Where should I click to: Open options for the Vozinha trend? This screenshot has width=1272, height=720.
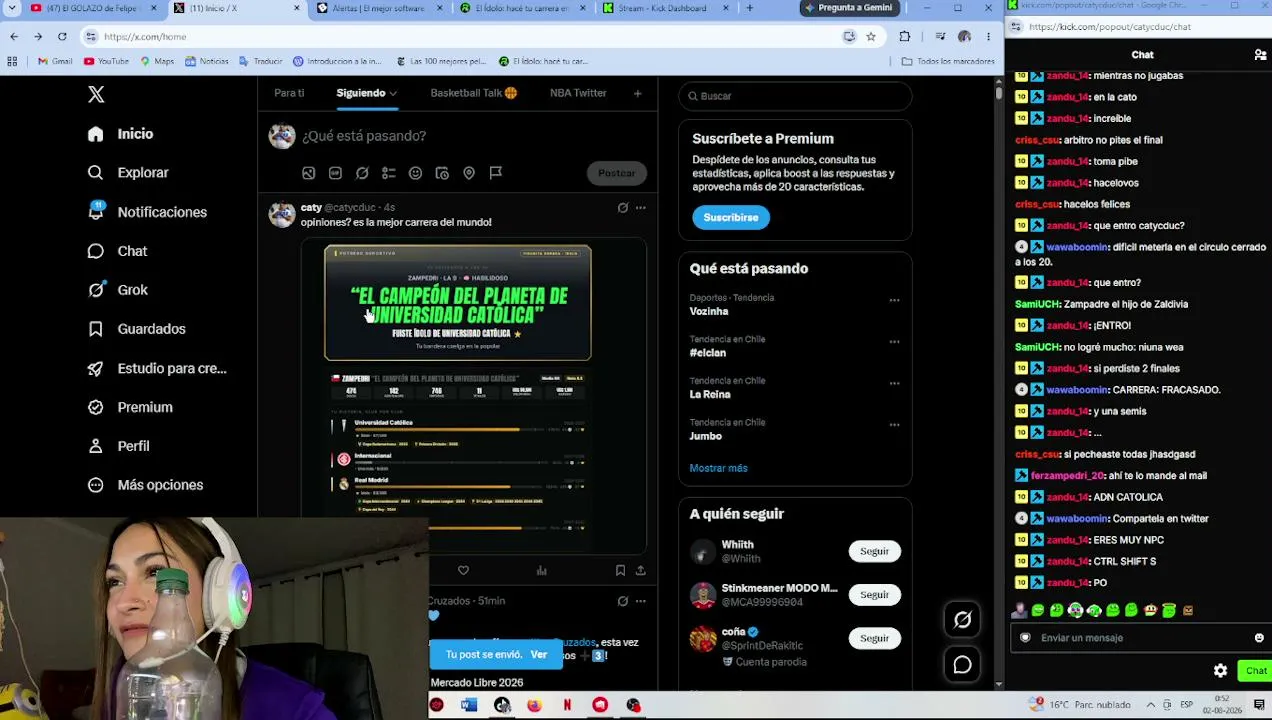(894, 300)
